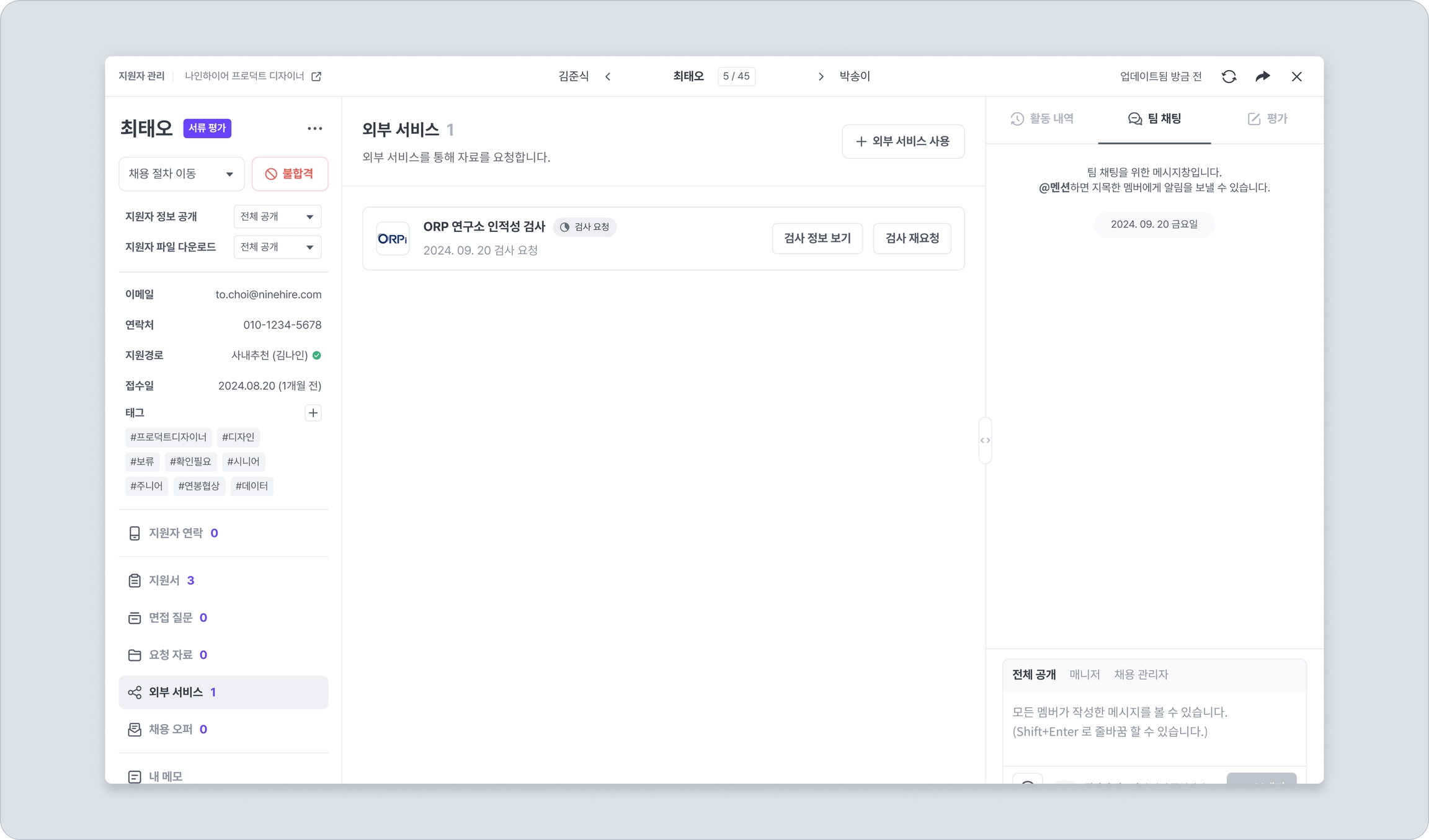
Task: Click the 불합격 reject button
Action: pos(290,174)
